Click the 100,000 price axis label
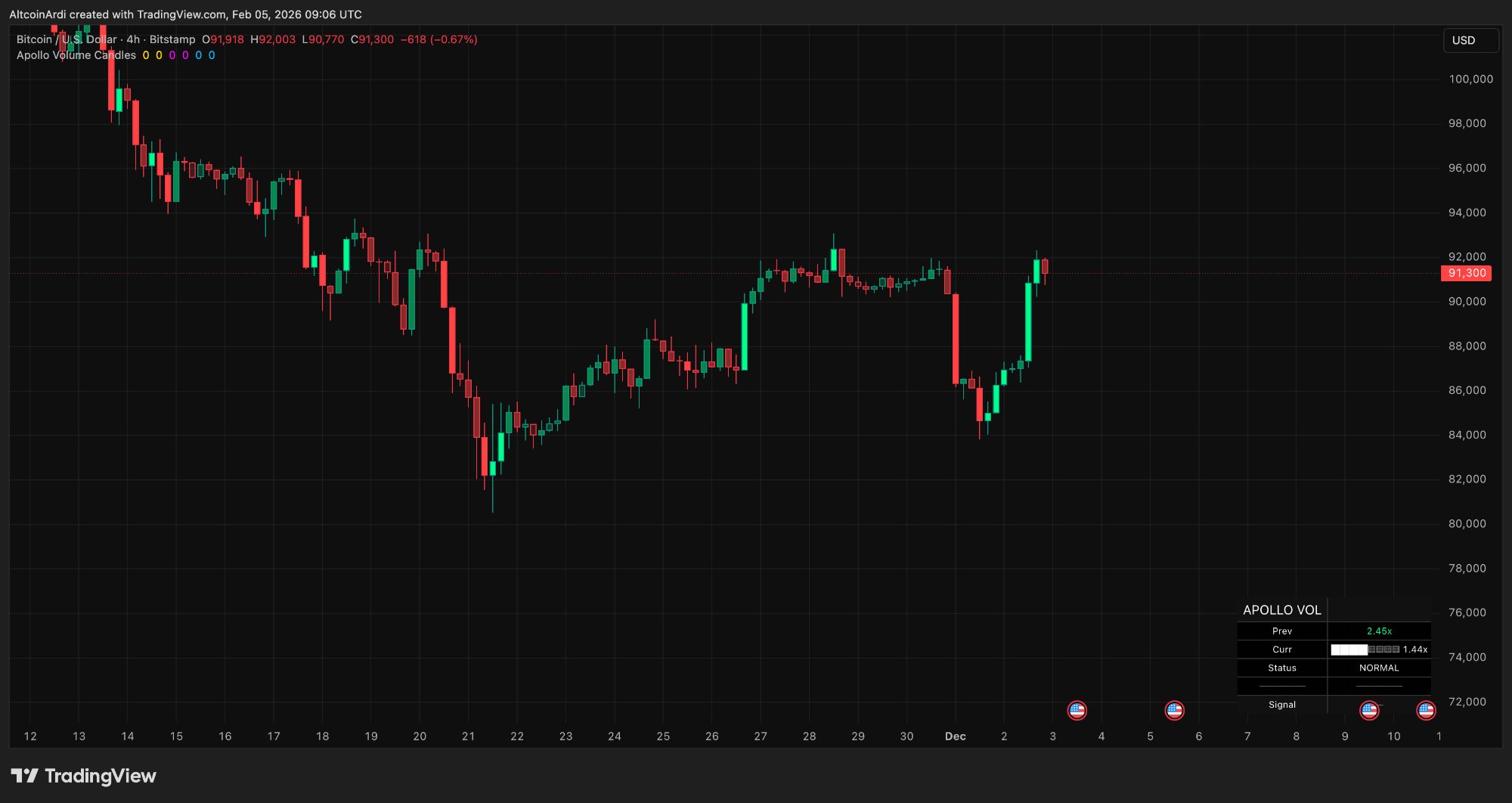 pos(1470,79)
